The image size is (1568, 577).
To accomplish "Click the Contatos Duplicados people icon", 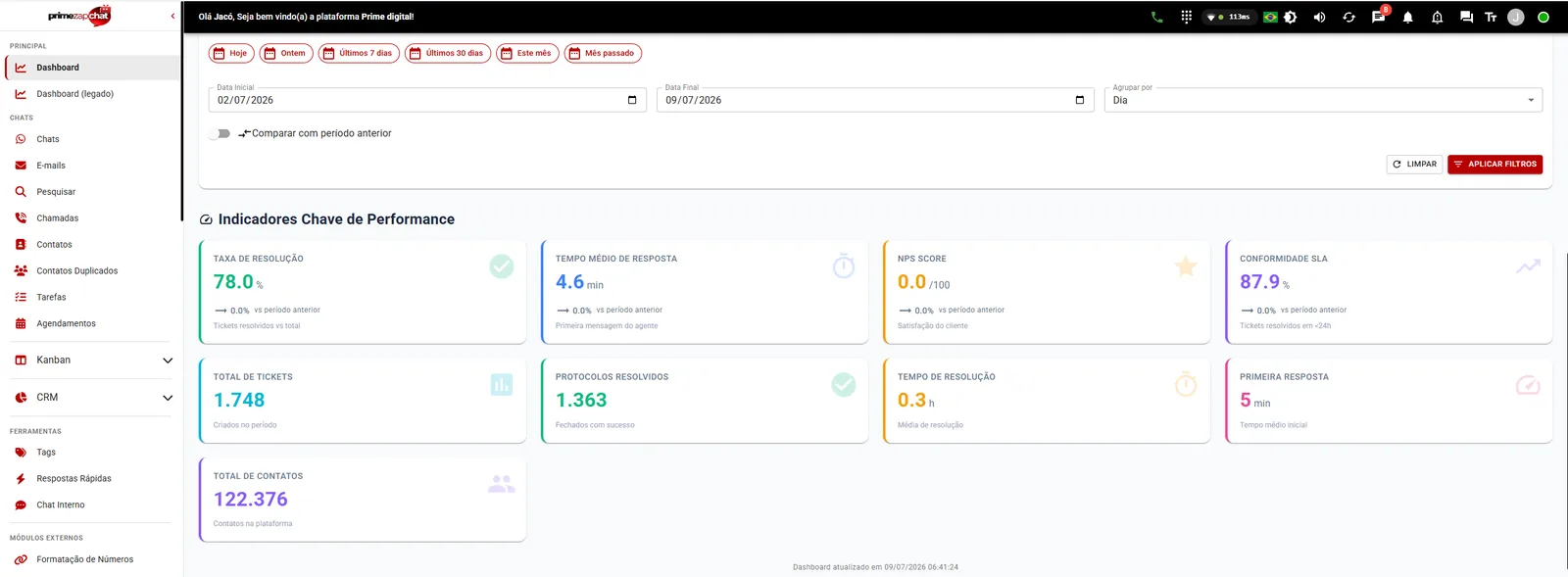I will (x=21, y=270).
